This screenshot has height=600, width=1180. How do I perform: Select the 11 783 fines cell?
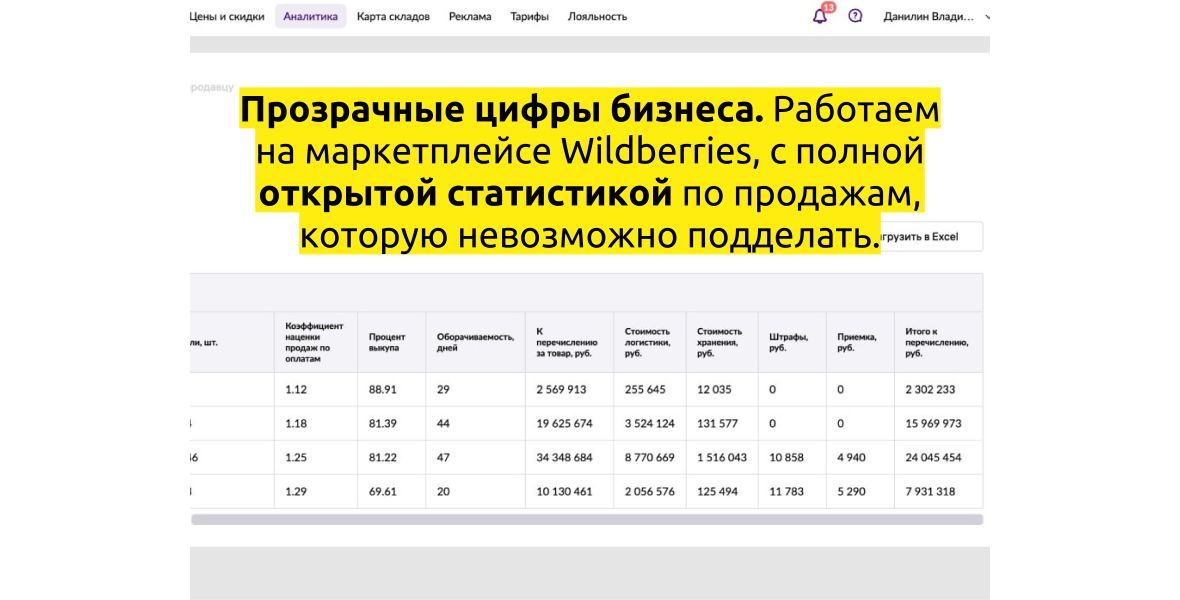(792, 492)
